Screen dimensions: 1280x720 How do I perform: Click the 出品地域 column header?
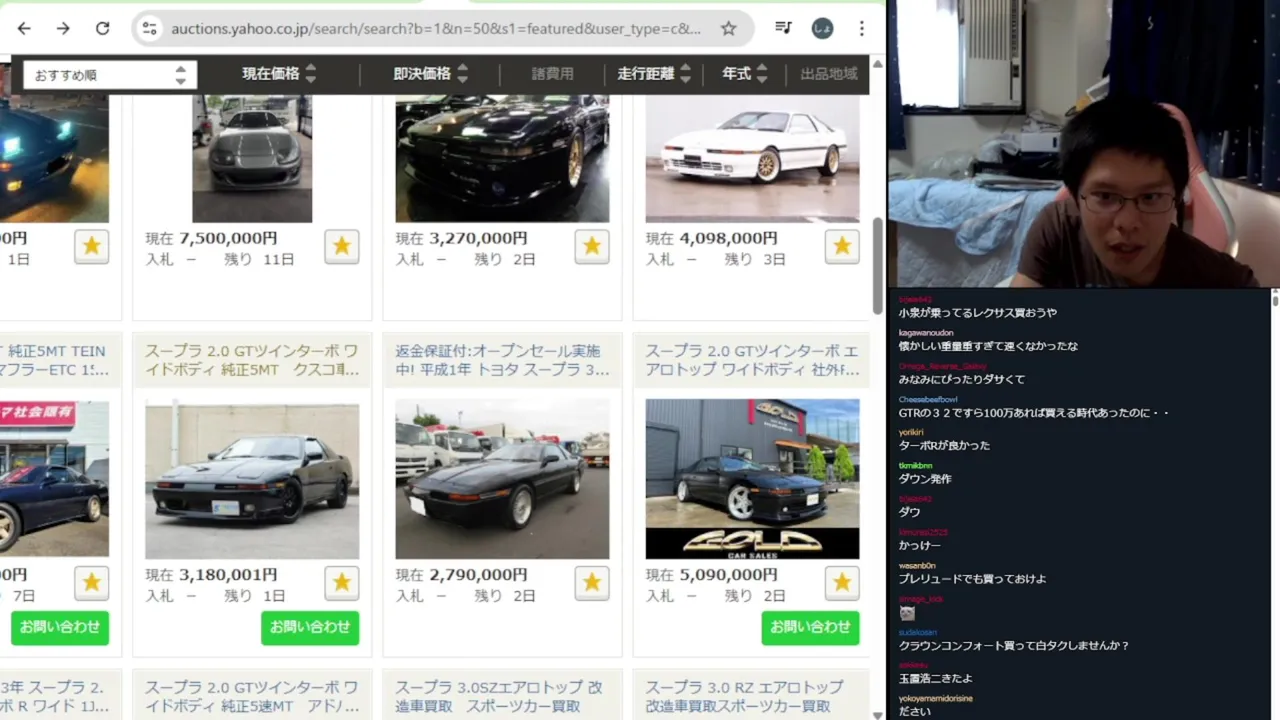coord(829,73)
